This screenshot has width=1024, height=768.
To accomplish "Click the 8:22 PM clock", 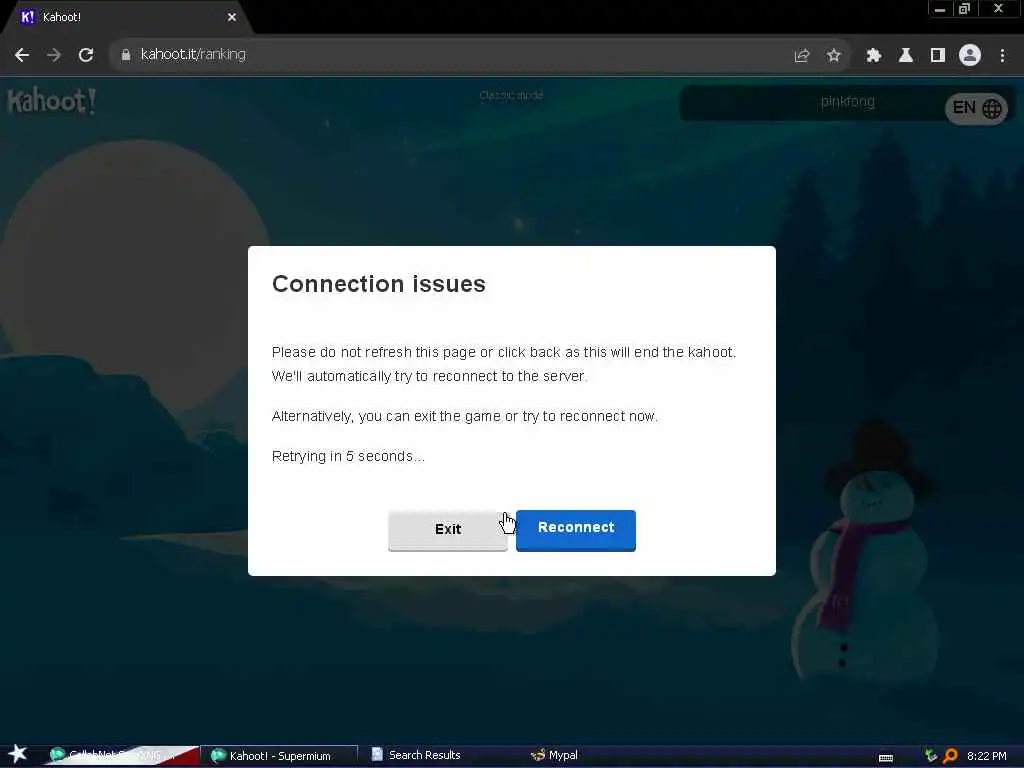I will point(986,756).
